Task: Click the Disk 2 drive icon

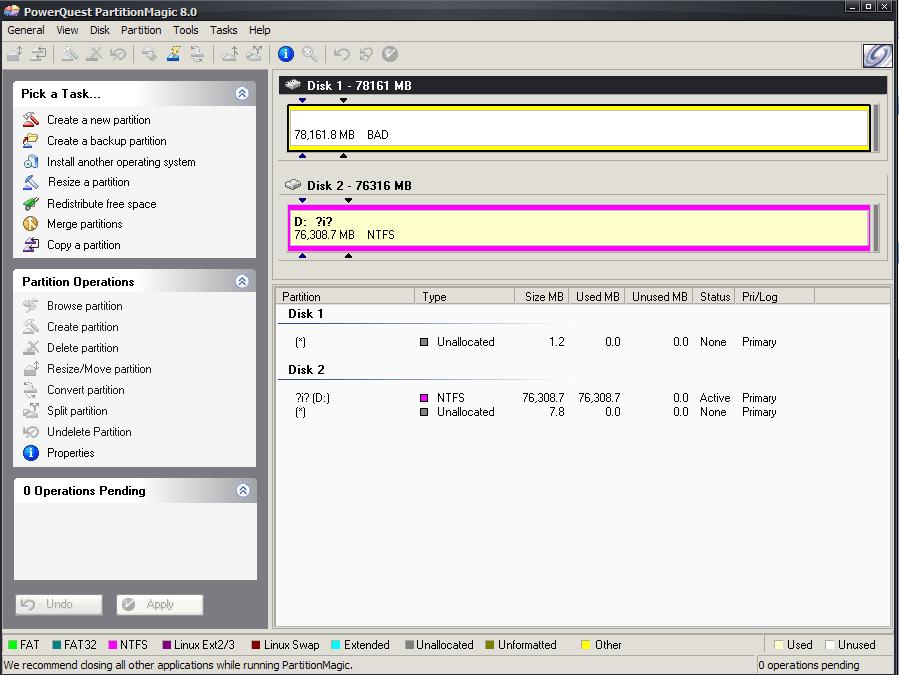Action: click(293, 185)
